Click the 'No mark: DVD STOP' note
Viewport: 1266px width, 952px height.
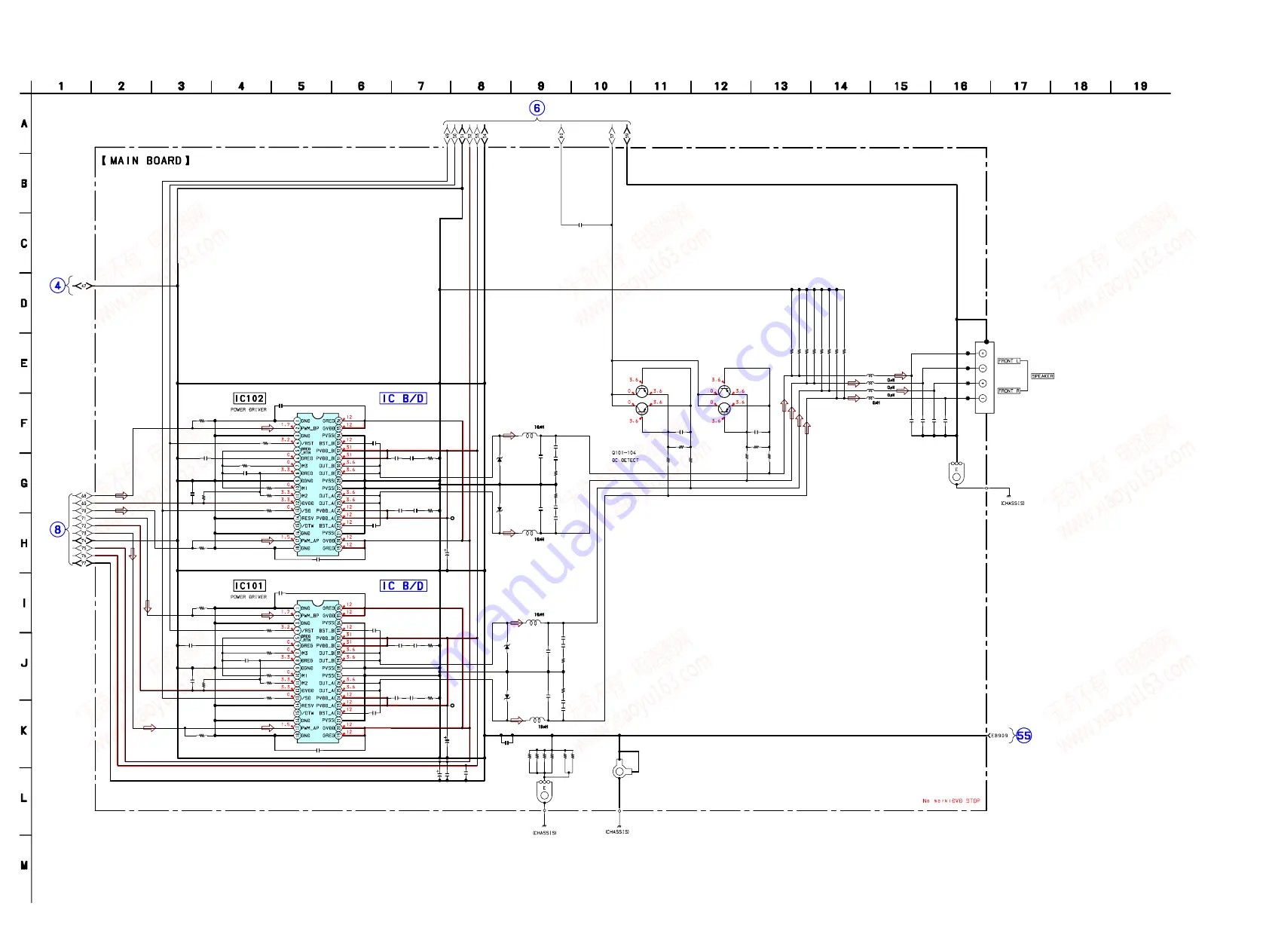coord(951,801)
